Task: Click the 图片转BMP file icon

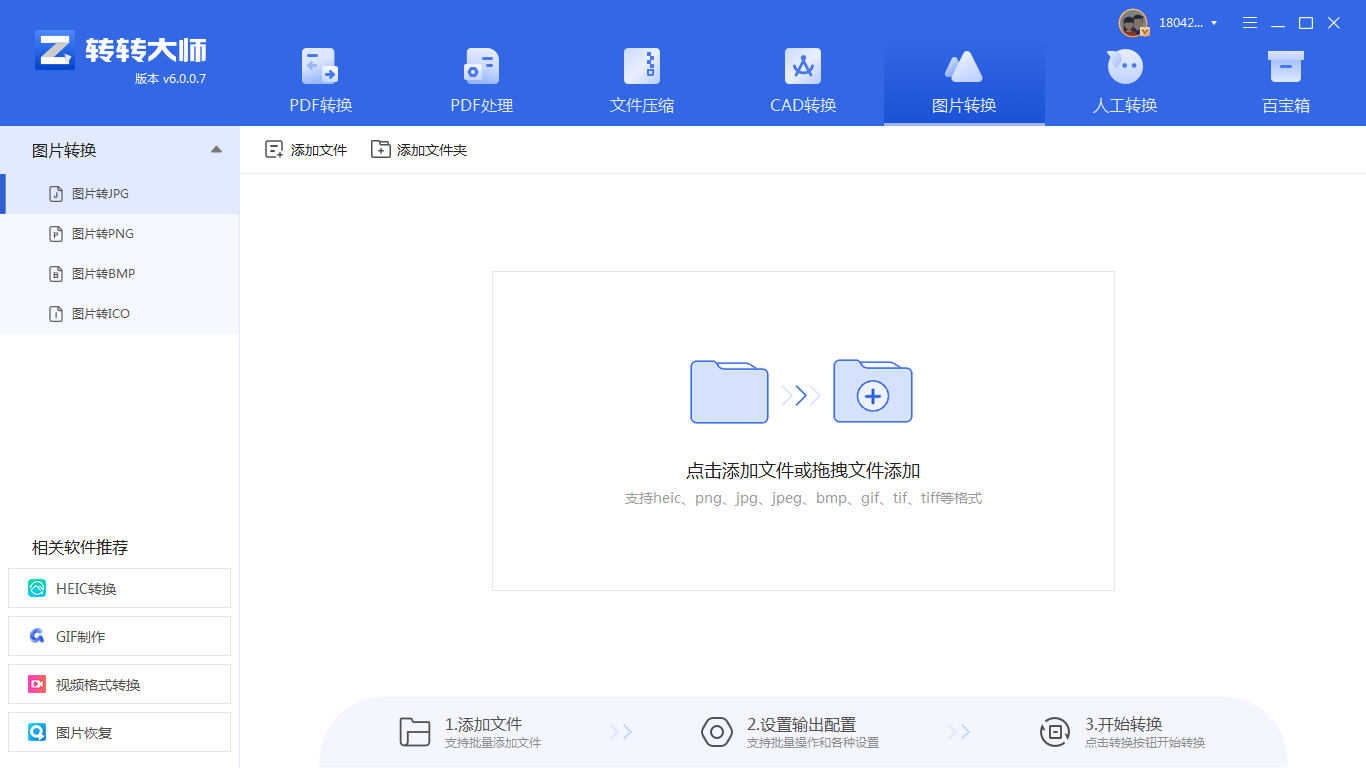Action: [56, 274]
